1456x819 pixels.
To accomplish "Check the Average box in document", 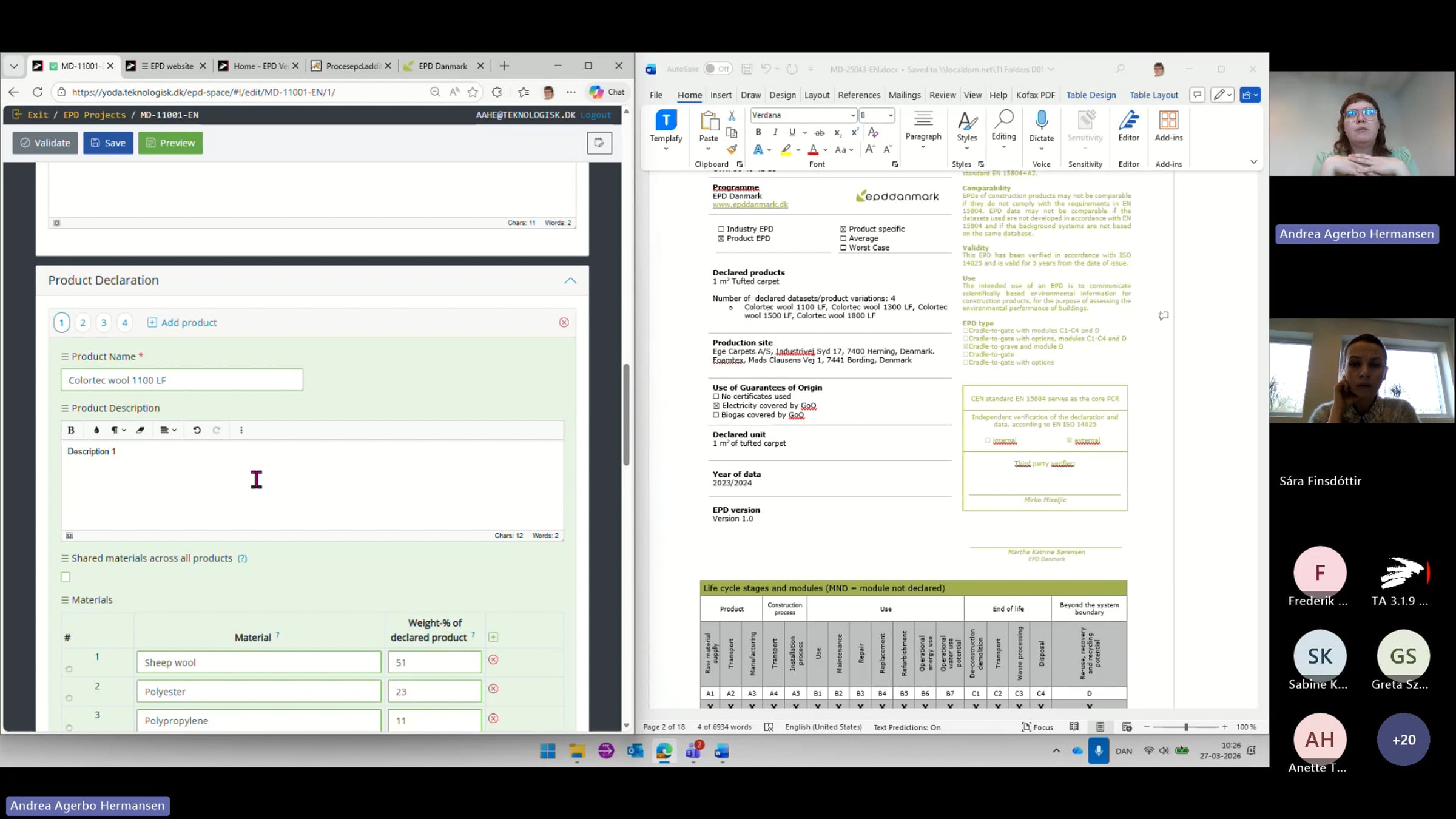I will (x=843, y=238).
